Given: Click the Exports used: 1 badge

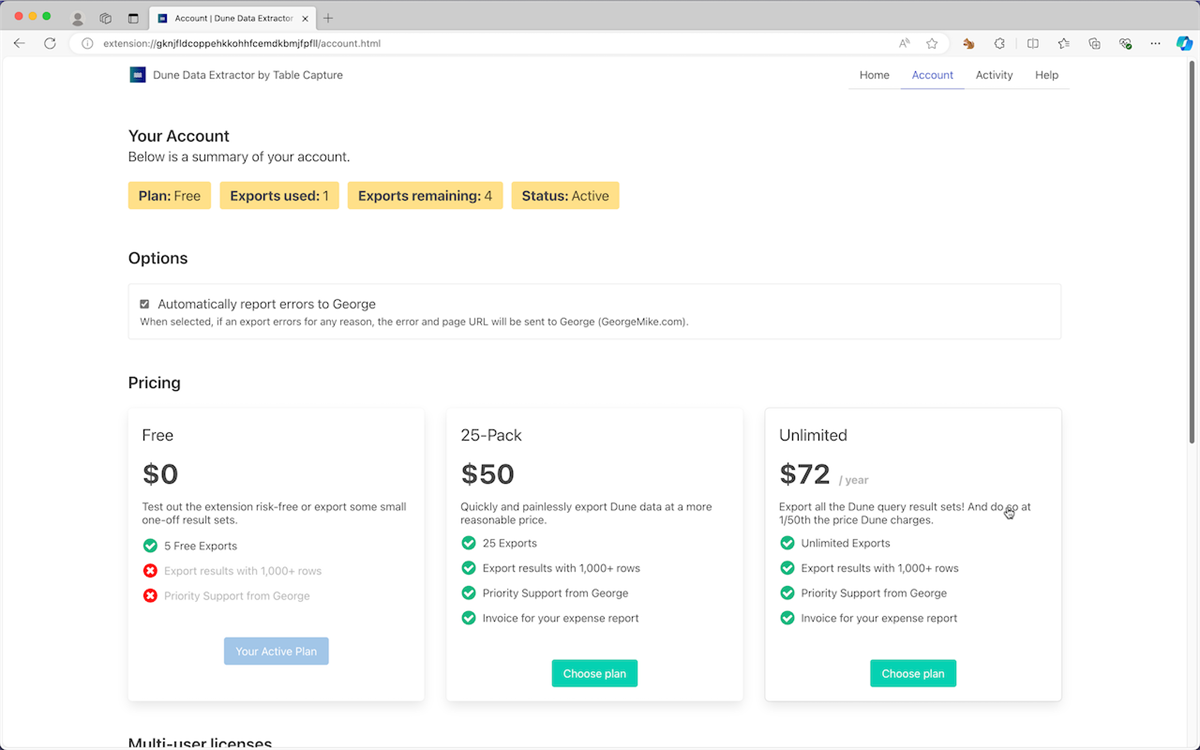Looking at the screenshot, I should (x=279, y=196).
